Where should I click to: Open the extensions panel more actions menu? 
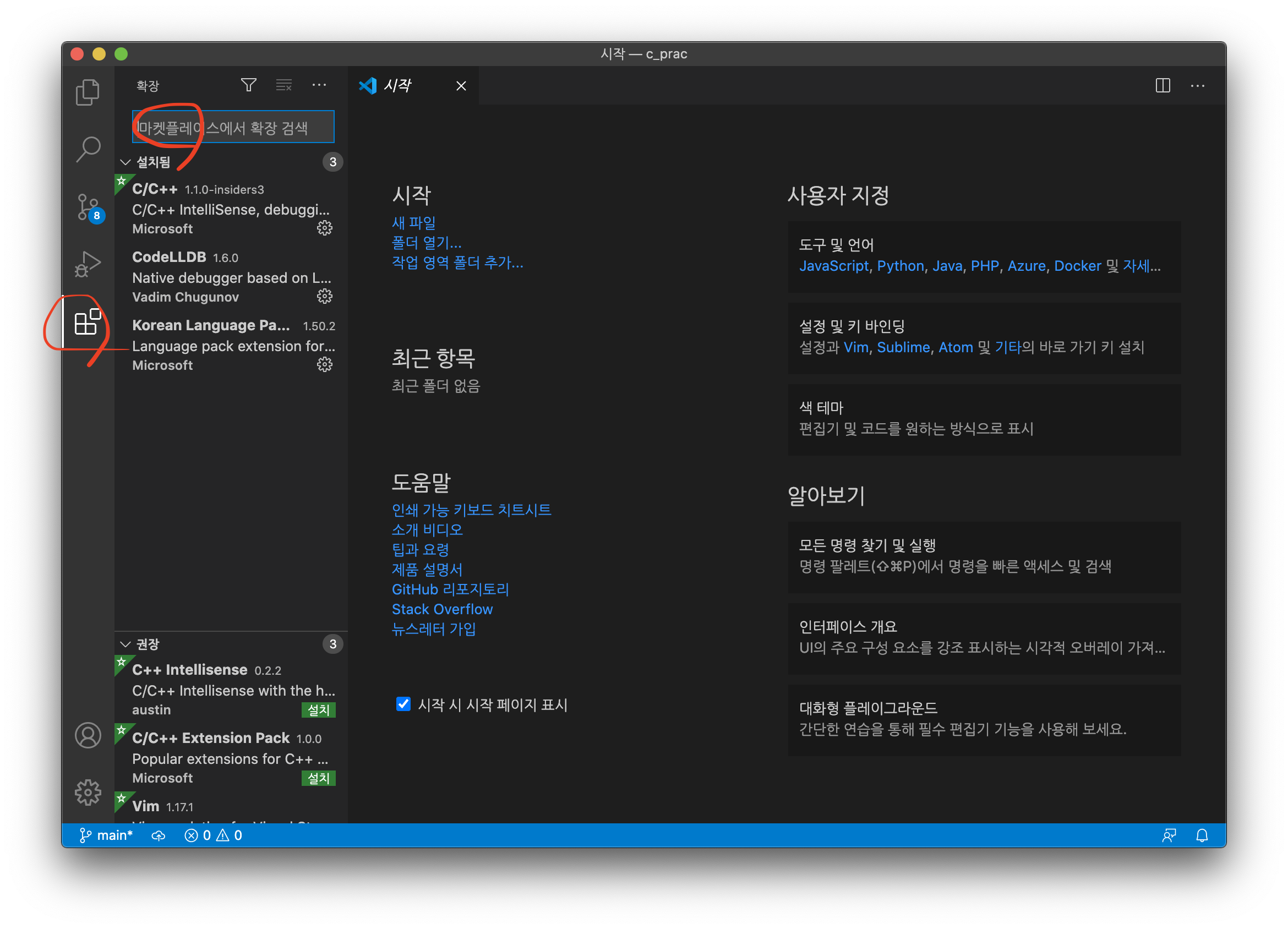[319, 85]
